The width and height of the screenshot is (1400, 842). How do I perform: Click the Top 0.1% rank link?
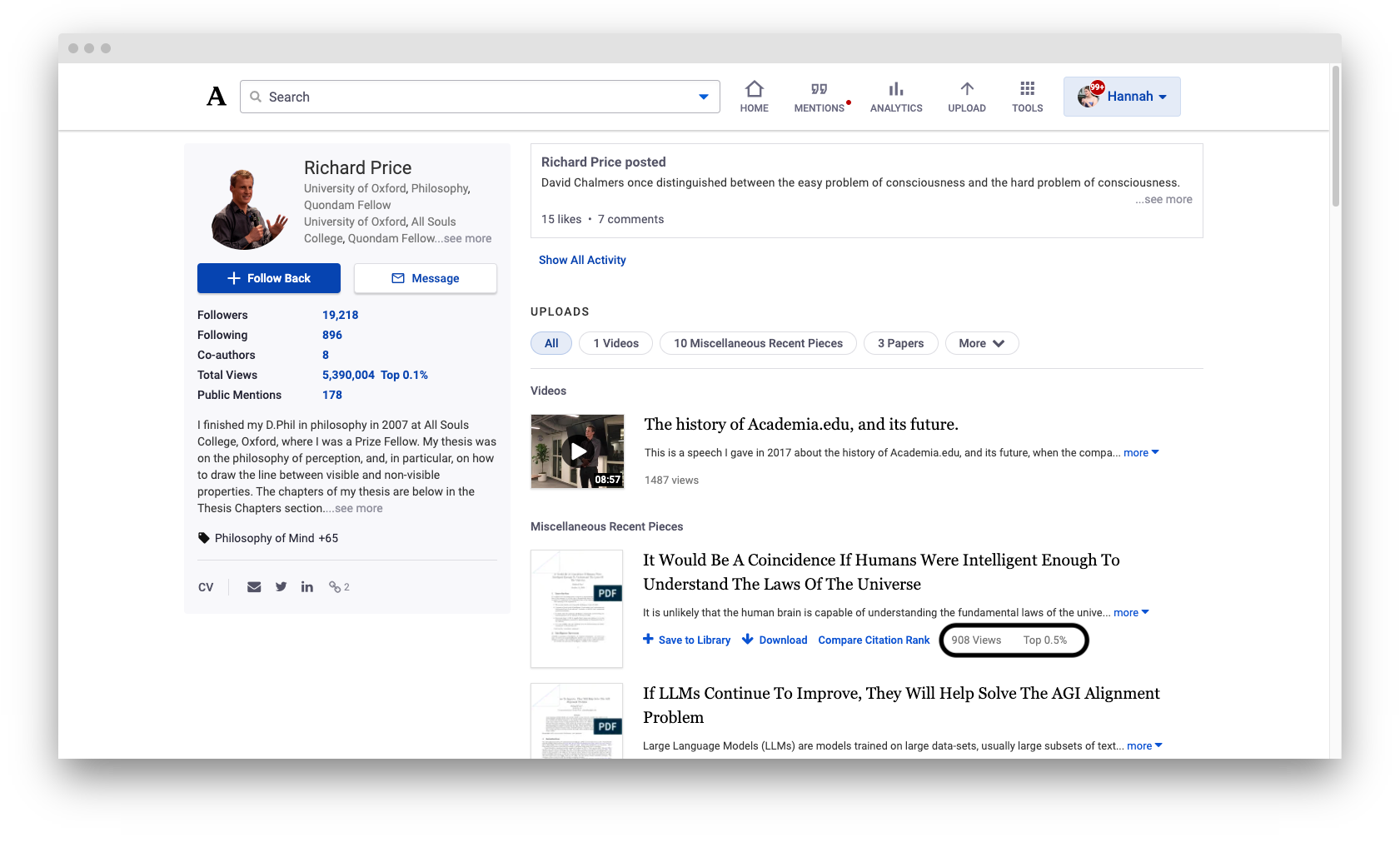(x=404, y=375)
